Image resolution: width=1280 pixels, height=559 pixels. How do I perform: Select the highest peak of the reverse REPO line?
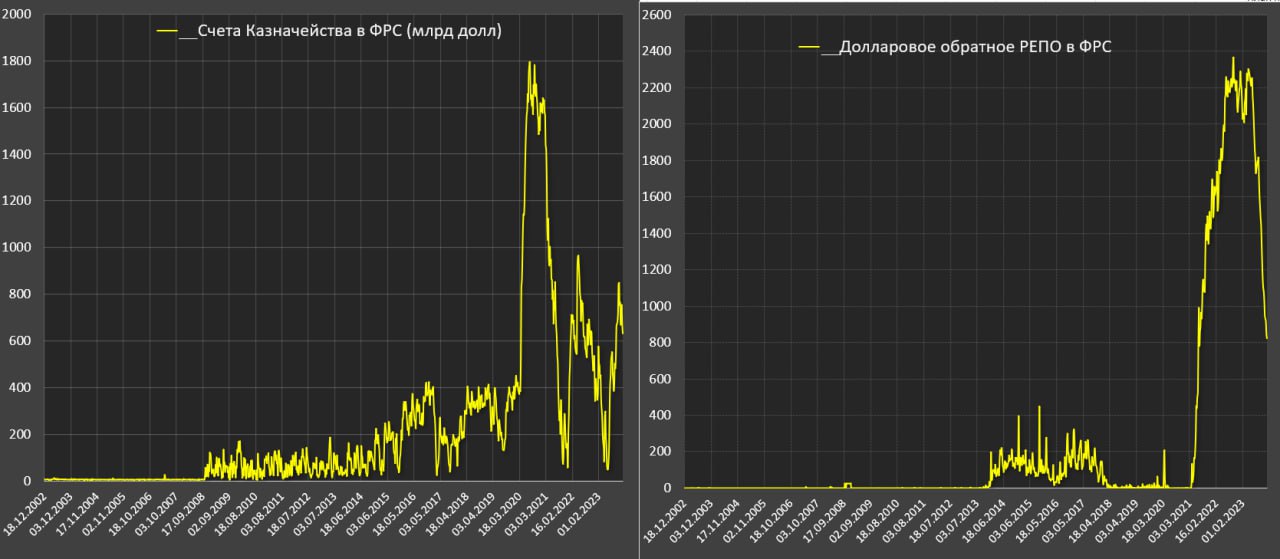click(1232, 58)
